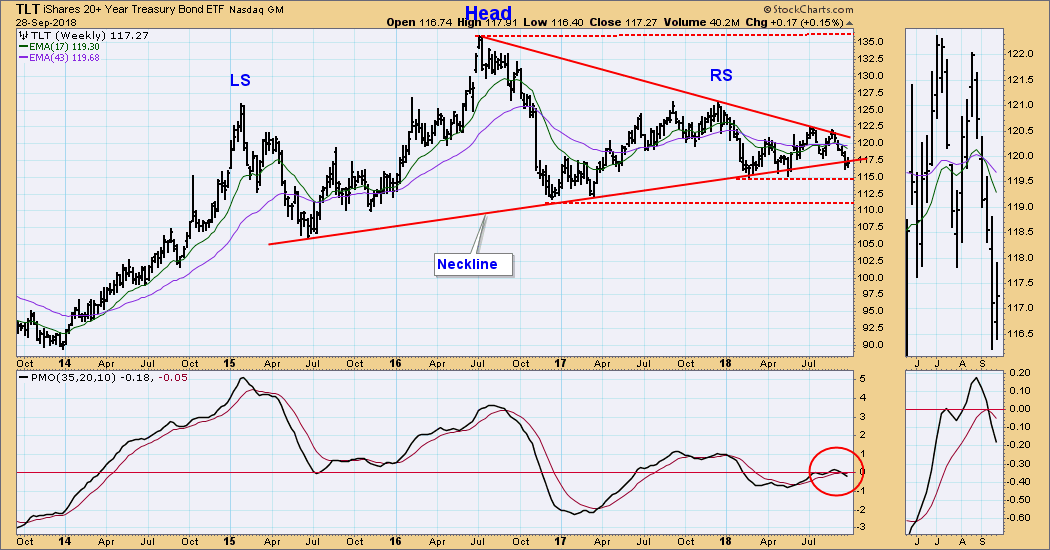Click the '15' year label on price panel axis

pyautogui.click(x=230, y=364)
